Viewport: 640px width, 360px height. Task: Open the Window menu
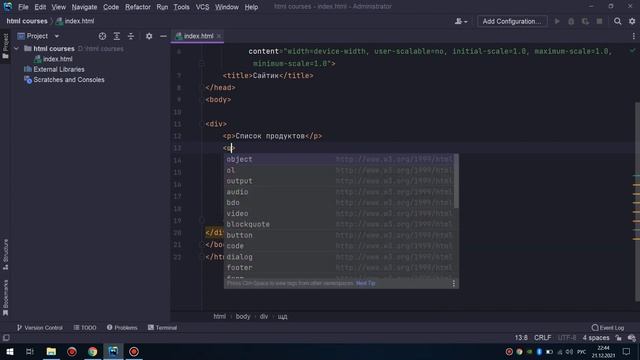click(227, 7)
